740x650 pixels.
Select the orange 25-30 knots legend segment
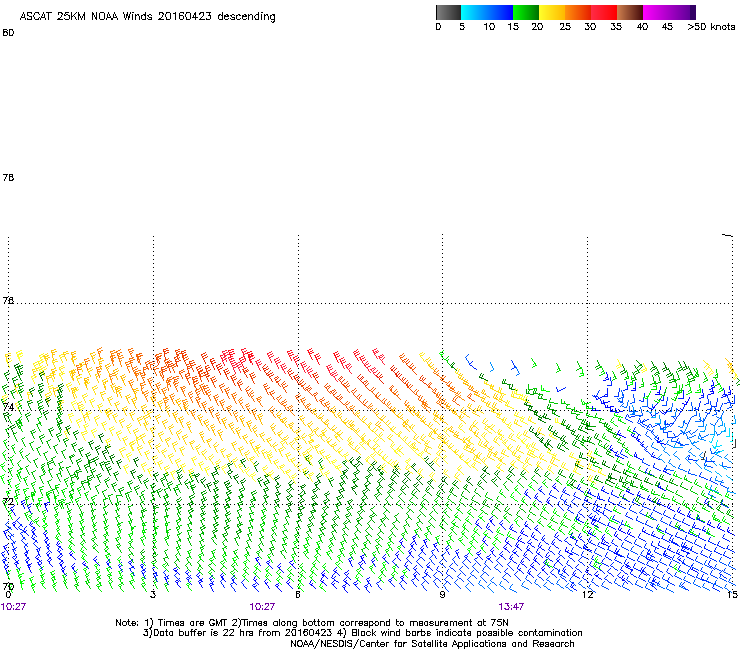[578, 12]
